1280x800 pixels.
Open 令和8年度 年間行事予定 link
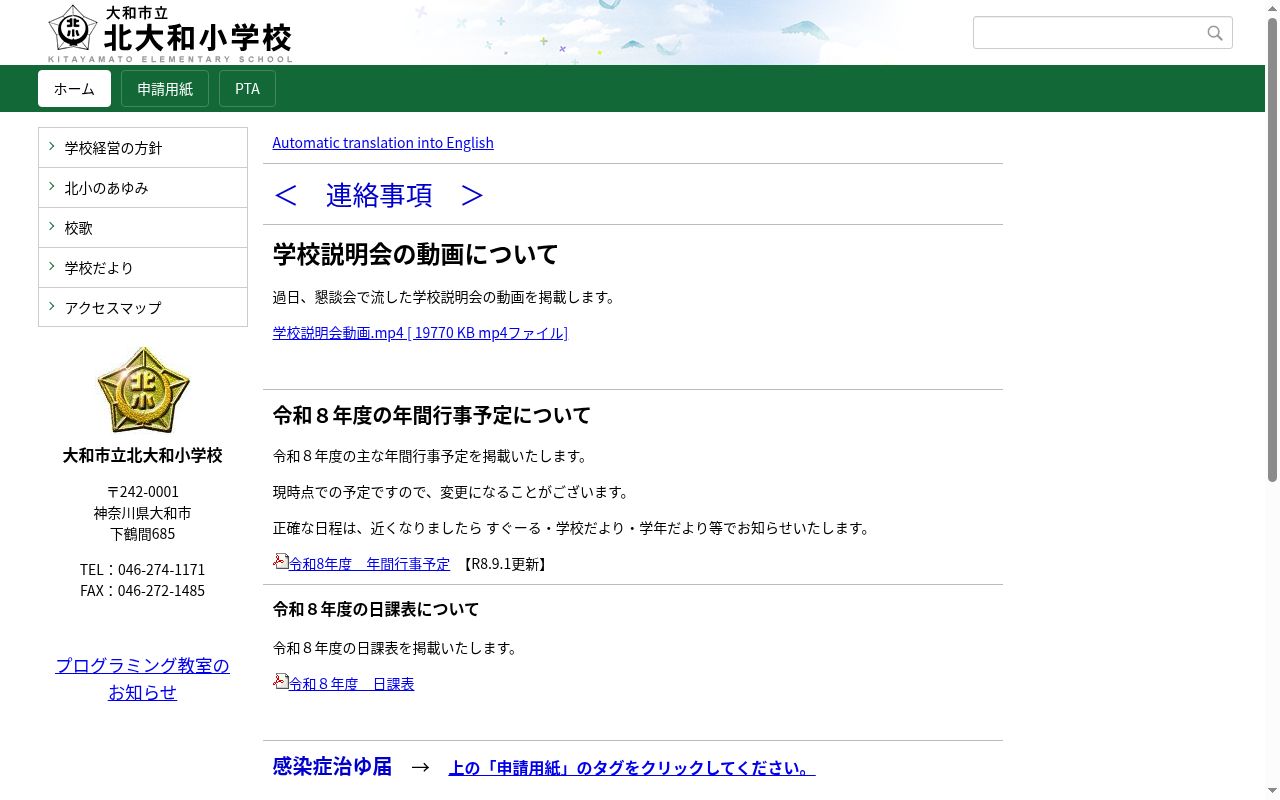pos(369,564)
